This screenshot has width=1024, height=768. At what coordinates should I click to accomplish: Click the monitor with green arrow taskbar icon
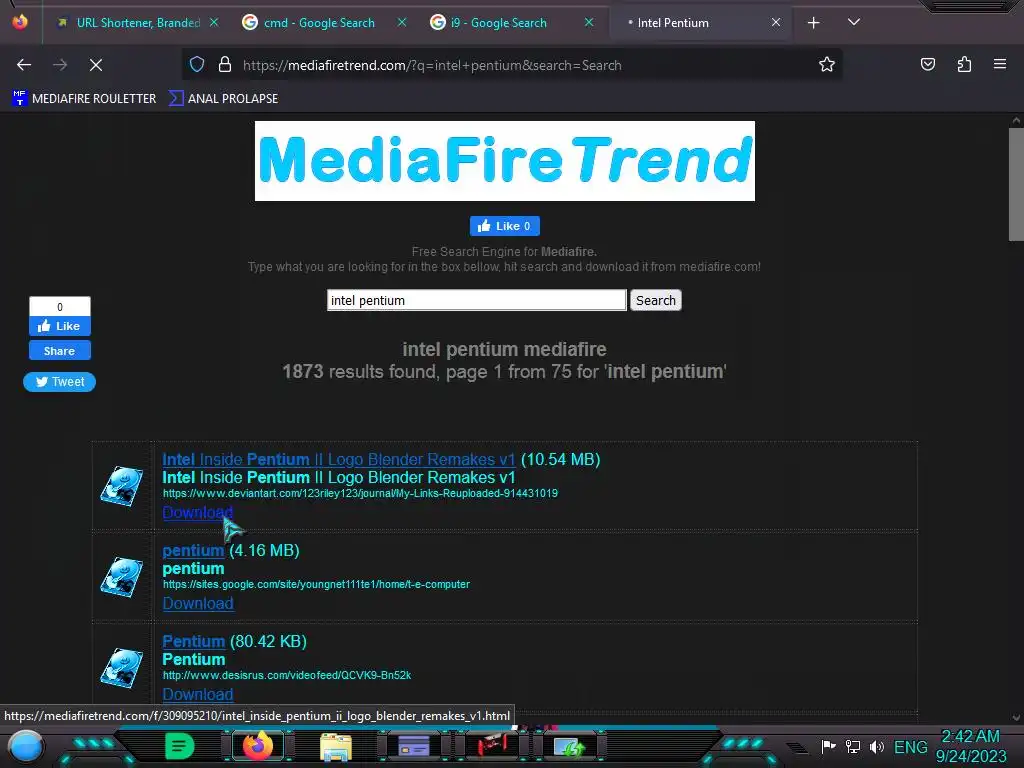click(x=569, y=747)
